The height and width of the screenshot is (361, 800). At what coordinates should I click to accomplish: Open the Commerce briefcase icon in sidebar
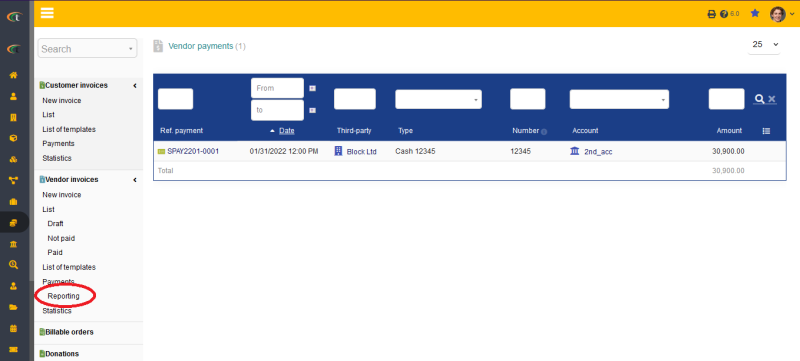click(14, 201)
